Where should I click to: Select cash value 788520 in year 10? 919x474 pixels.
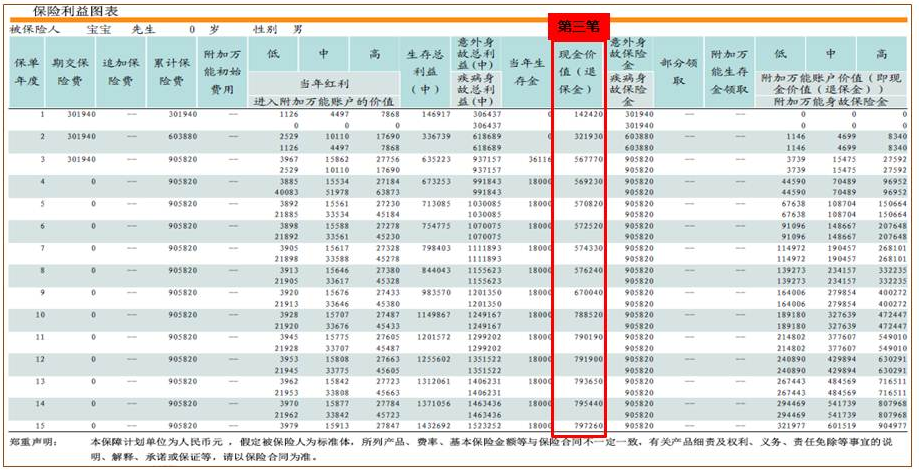[587, 315]
